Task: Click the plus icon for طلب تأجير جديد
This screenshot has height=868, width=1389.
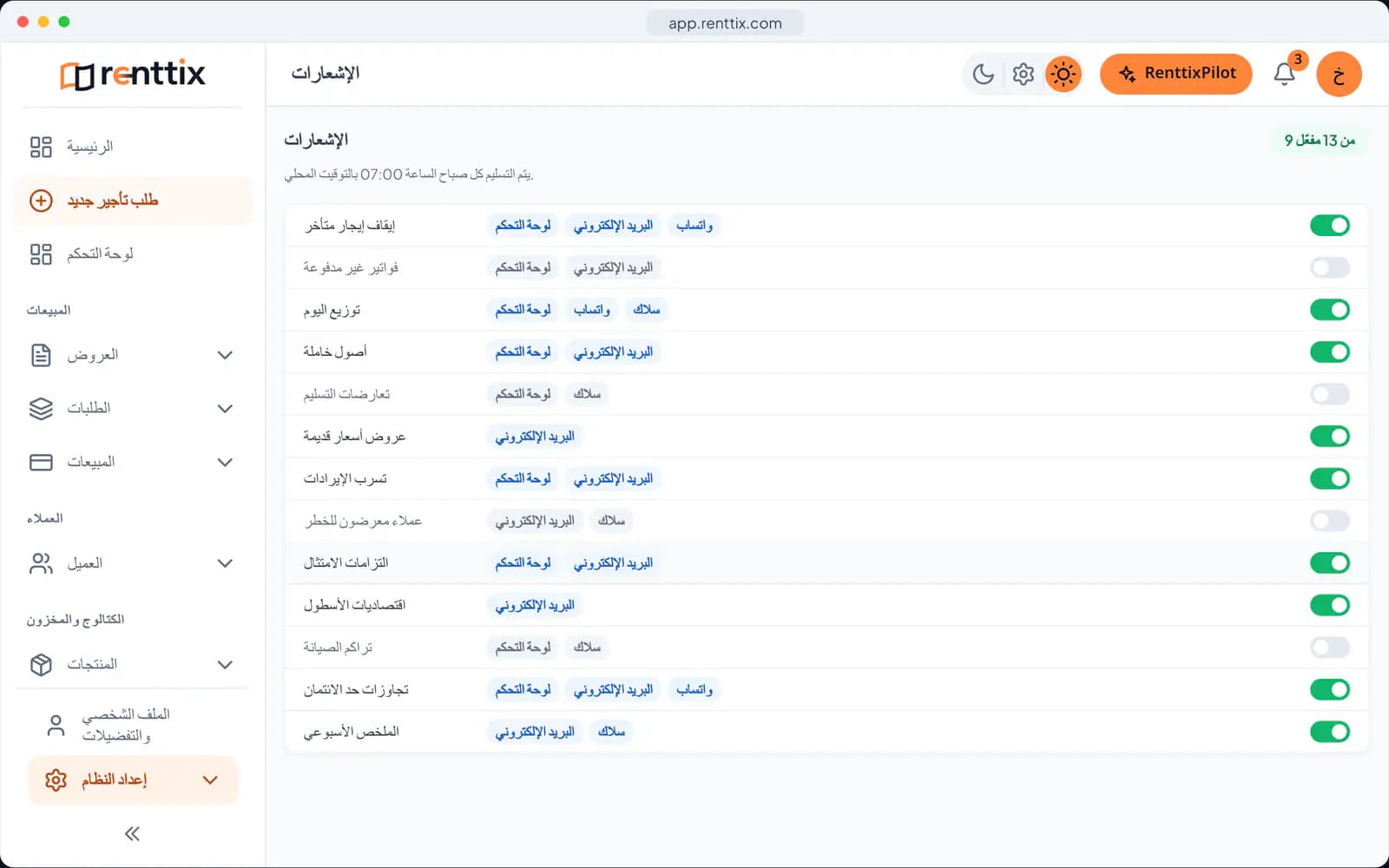Action: coord(41,201)
